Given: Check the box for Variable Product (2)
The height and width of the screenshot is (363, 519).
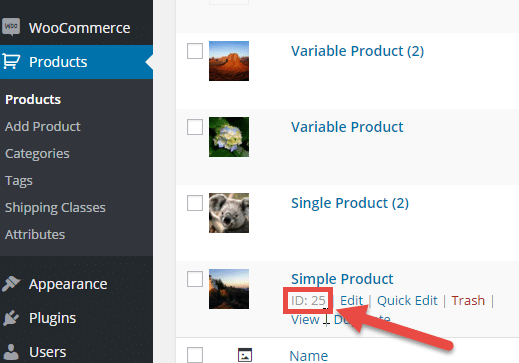Looking at the screenshot, I should click(195, 51).
